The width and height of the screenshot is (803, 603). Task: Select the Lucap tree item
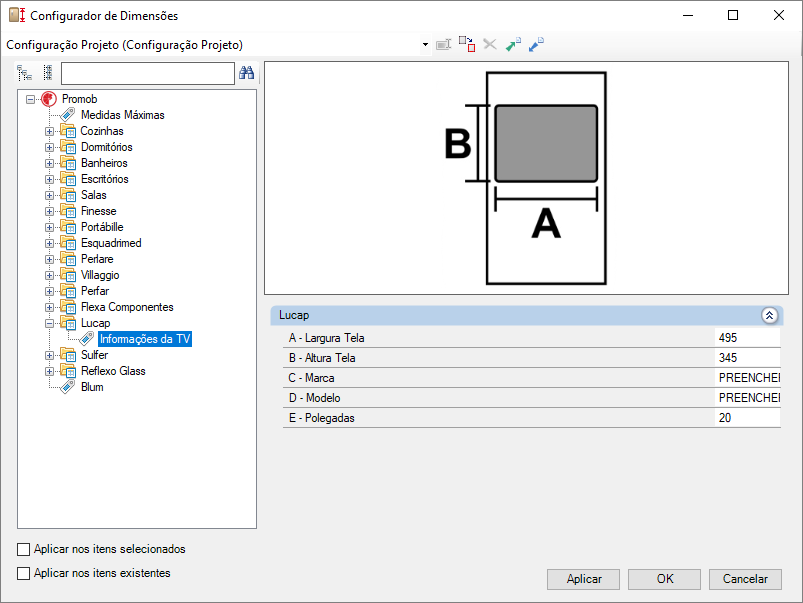pos(95,323)
